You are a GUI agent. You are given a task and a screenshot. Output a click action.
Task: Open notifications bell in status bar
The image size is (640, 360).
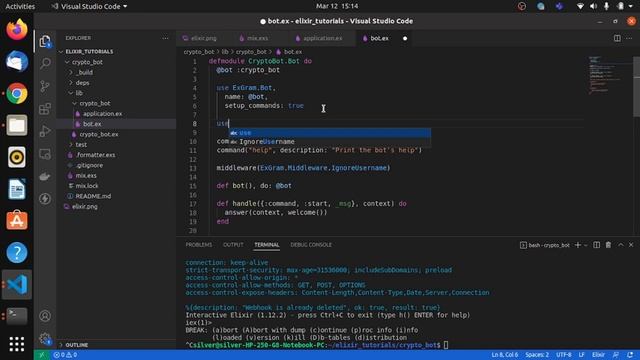pyautogui.click(x=630, y=355)
